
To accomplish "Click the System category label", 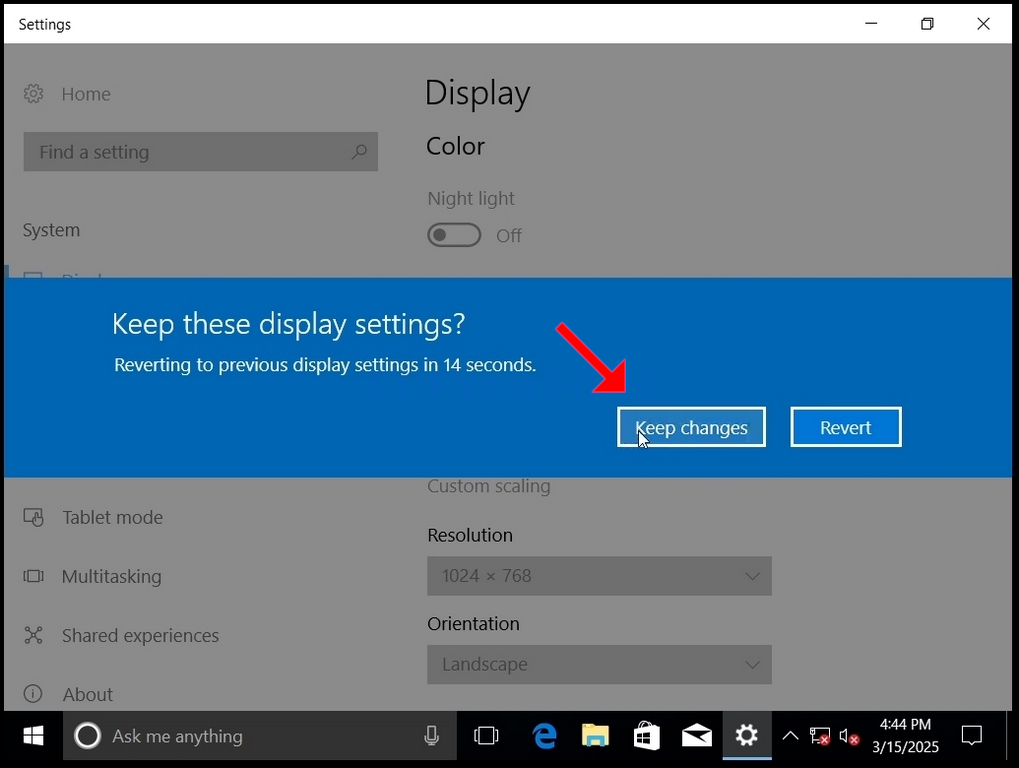I will (x=51, y=230).
